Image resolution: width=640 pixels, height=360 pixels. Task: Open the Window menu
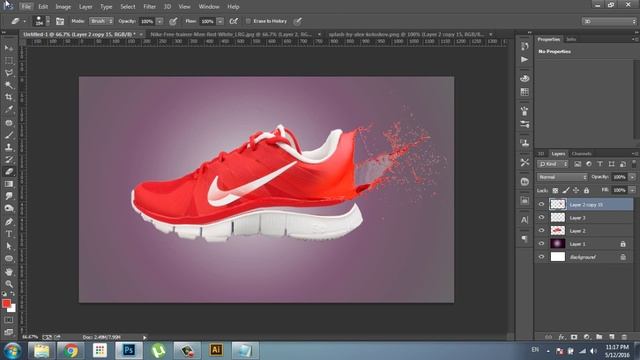point(209,7)
